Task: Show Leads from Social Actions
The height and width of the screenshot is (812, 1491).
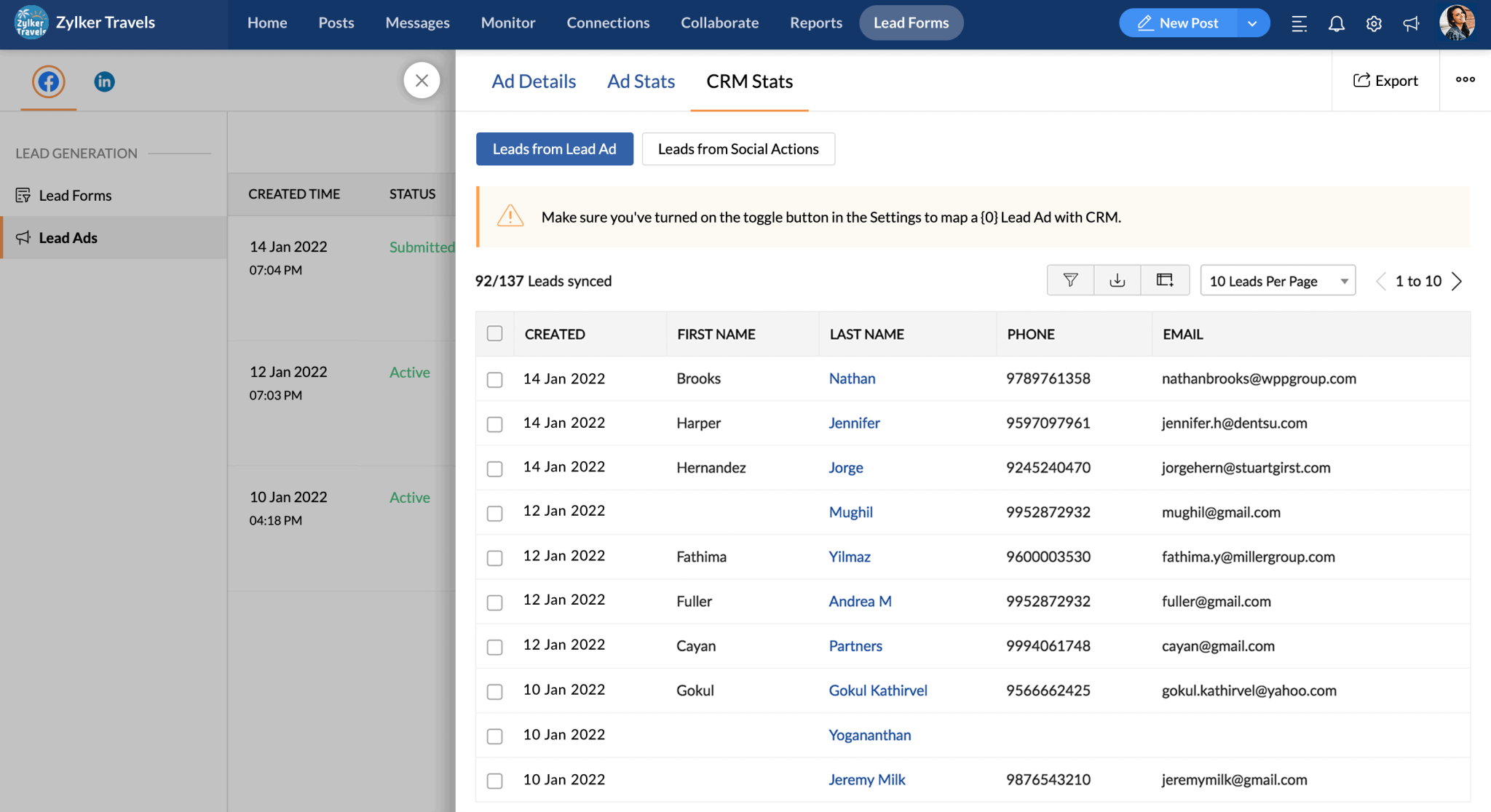Action: click(x=737, y=148)
